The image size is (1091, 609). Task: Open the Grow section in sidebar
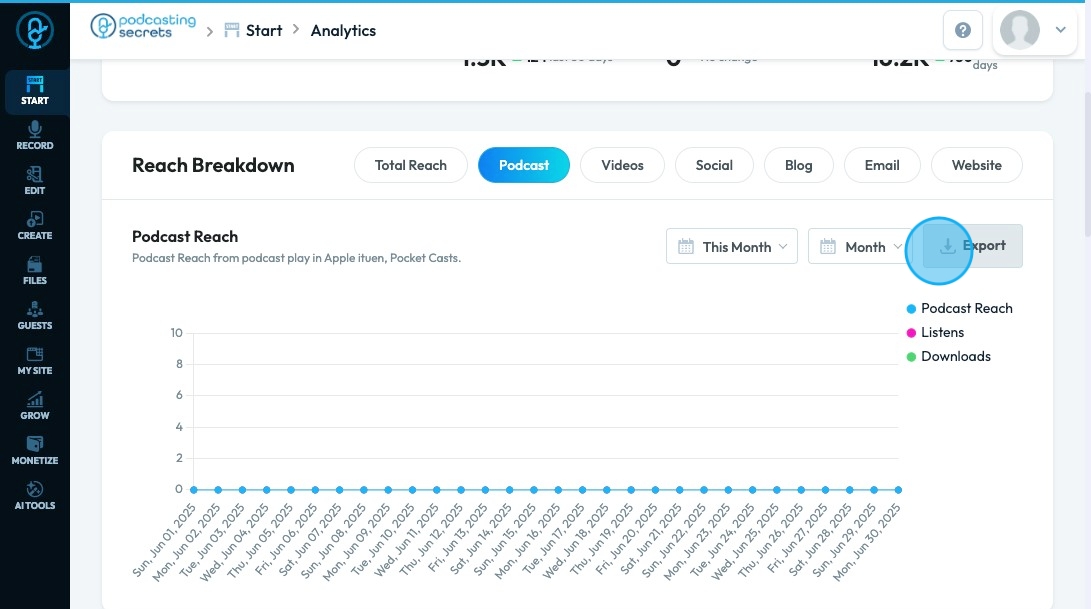35,406
